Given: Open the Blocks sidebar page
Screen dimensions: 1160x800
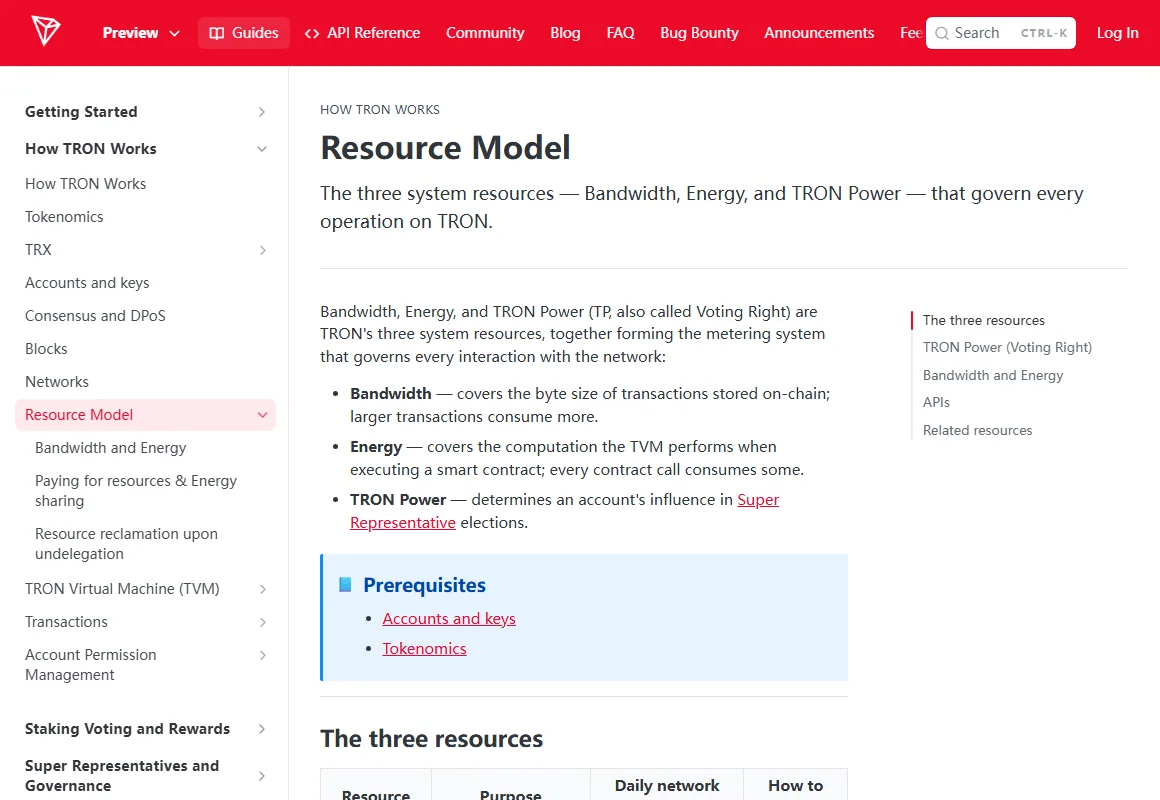Looking at the screenshot, I should click(46, 349).
